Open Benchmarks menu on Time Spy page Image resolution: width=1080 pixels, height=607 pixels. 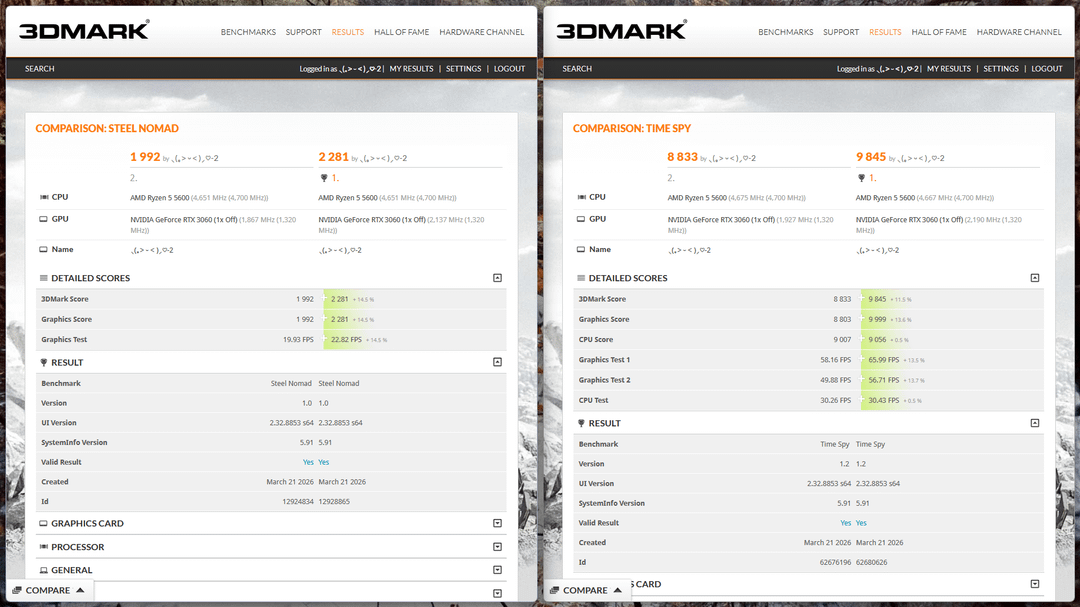tap(785, 32)
